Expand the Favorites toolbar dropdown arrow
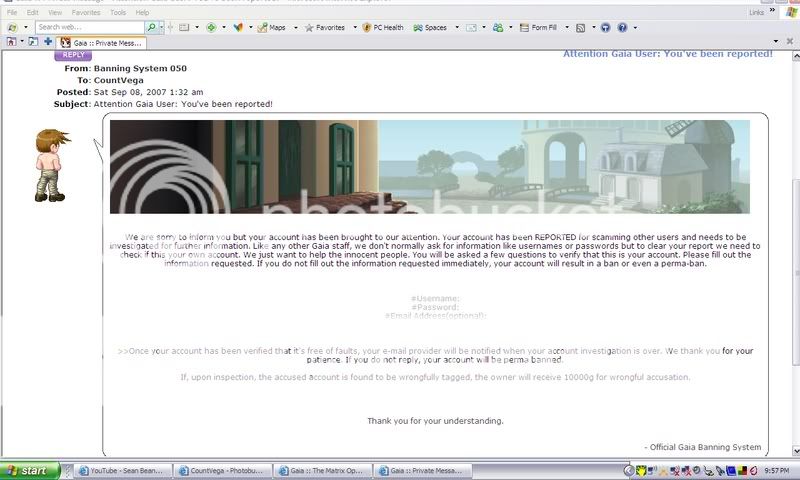Image resolution: width=800 pixels, height=480 pixels. (x=355, y=28)
